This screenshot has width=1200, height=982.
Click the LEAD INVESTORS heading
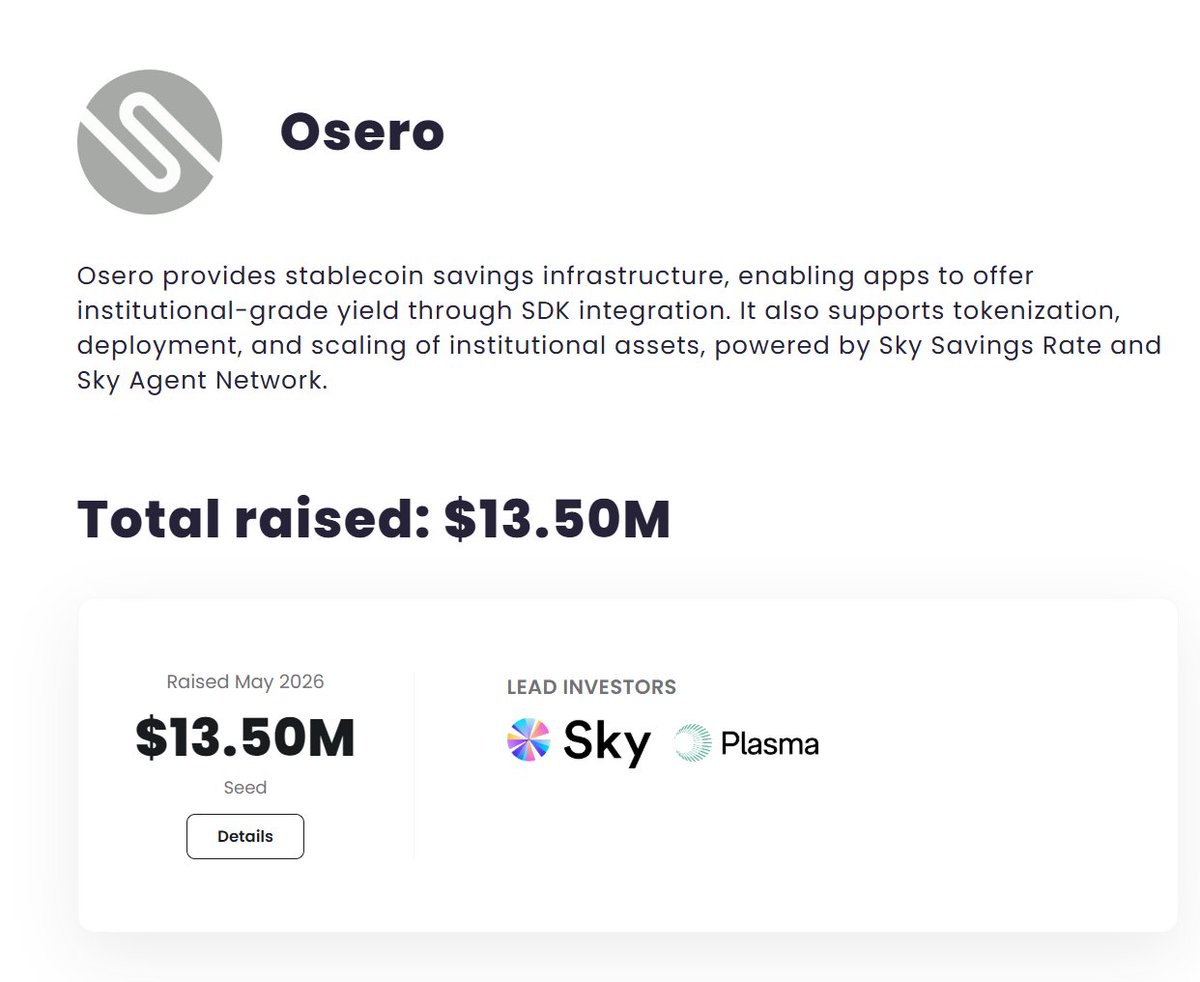click(592, 688)
